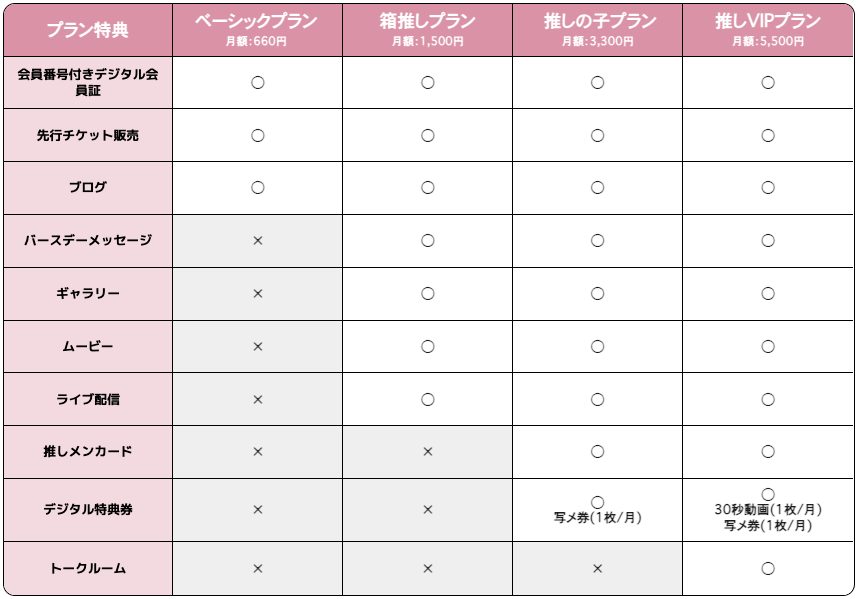Screen dimensions: 858x599
Task: Click the circle for ギャラリー under 箱推しプラン
Action: click(427, 294)
